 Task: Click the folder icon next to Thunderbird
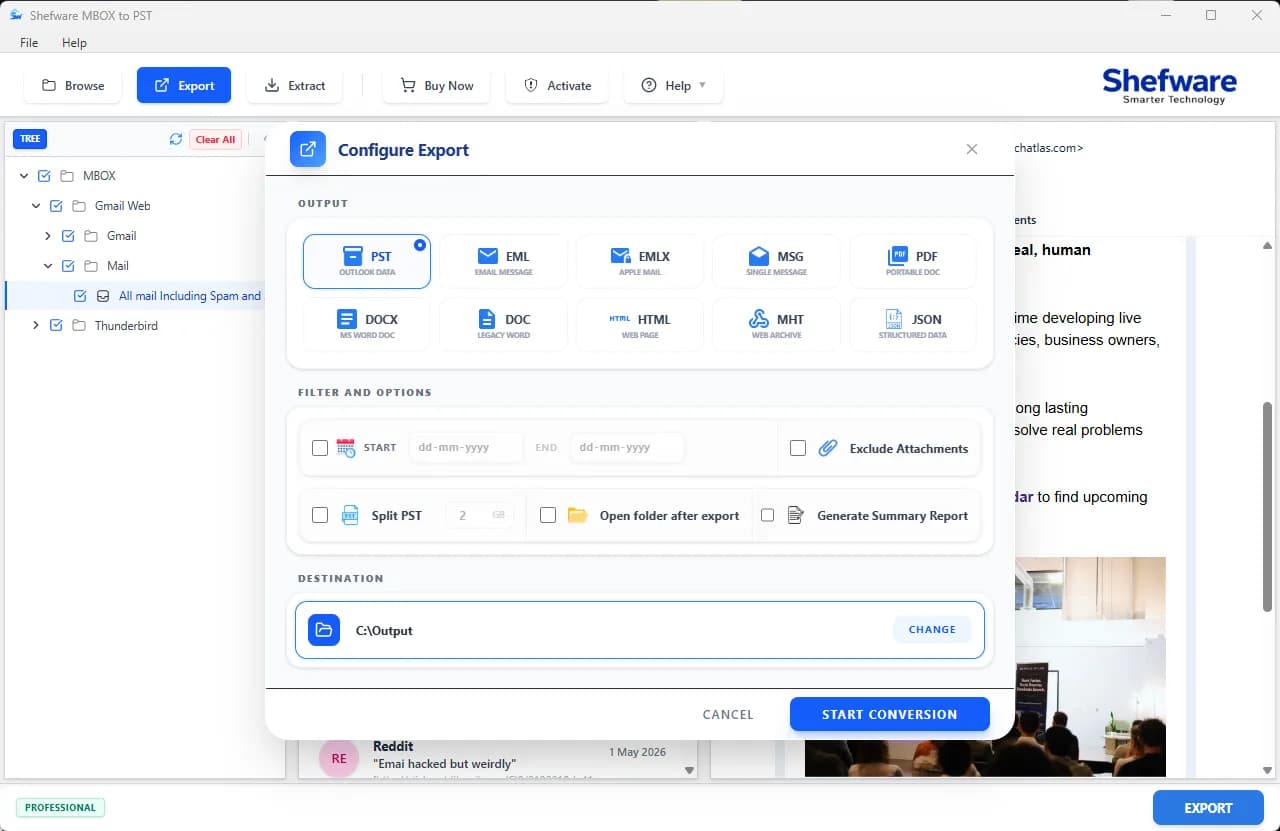pyautogui.click(x=79, y=326)
